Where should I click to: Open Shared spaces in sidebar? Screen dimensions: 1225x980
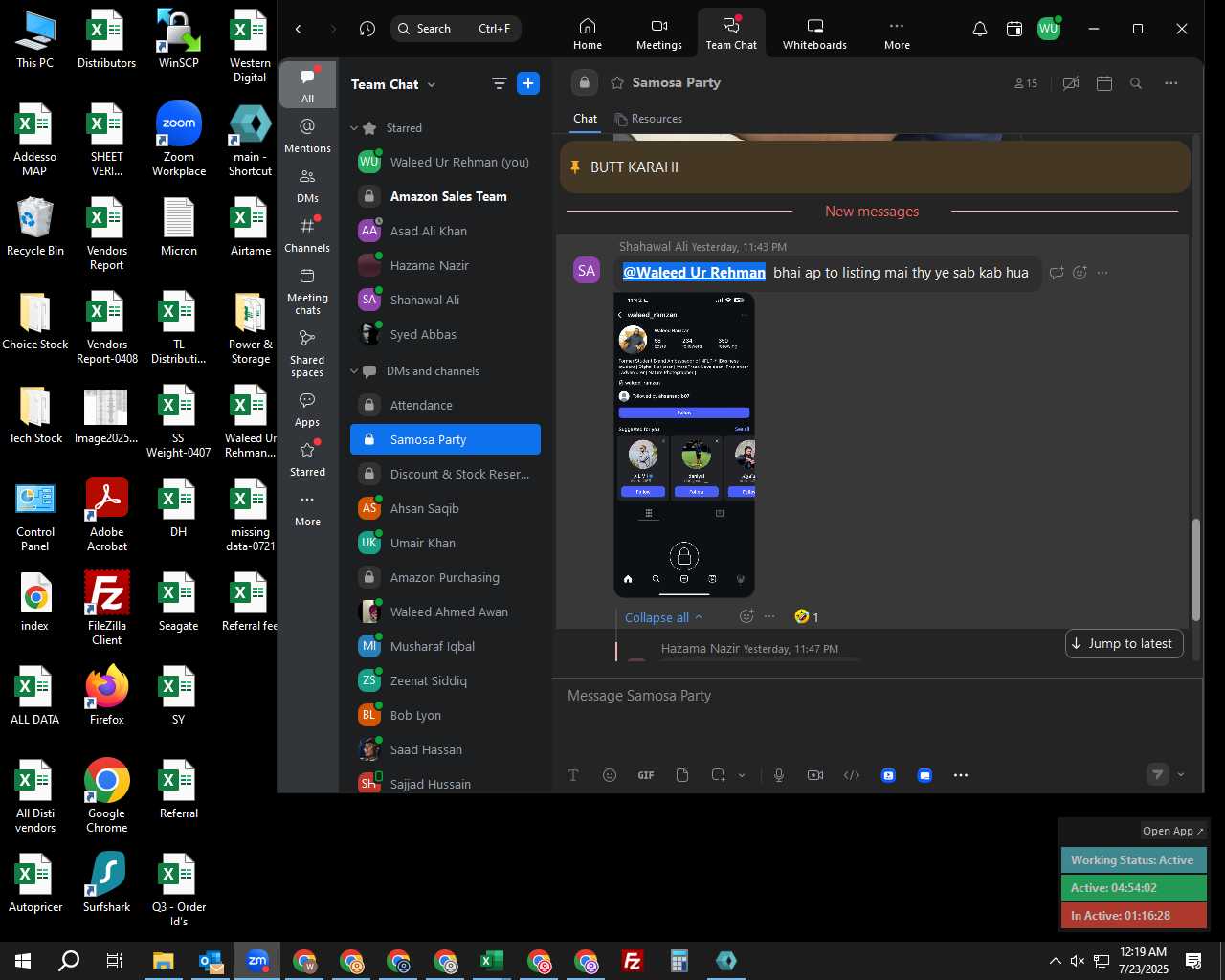(307, 353)
